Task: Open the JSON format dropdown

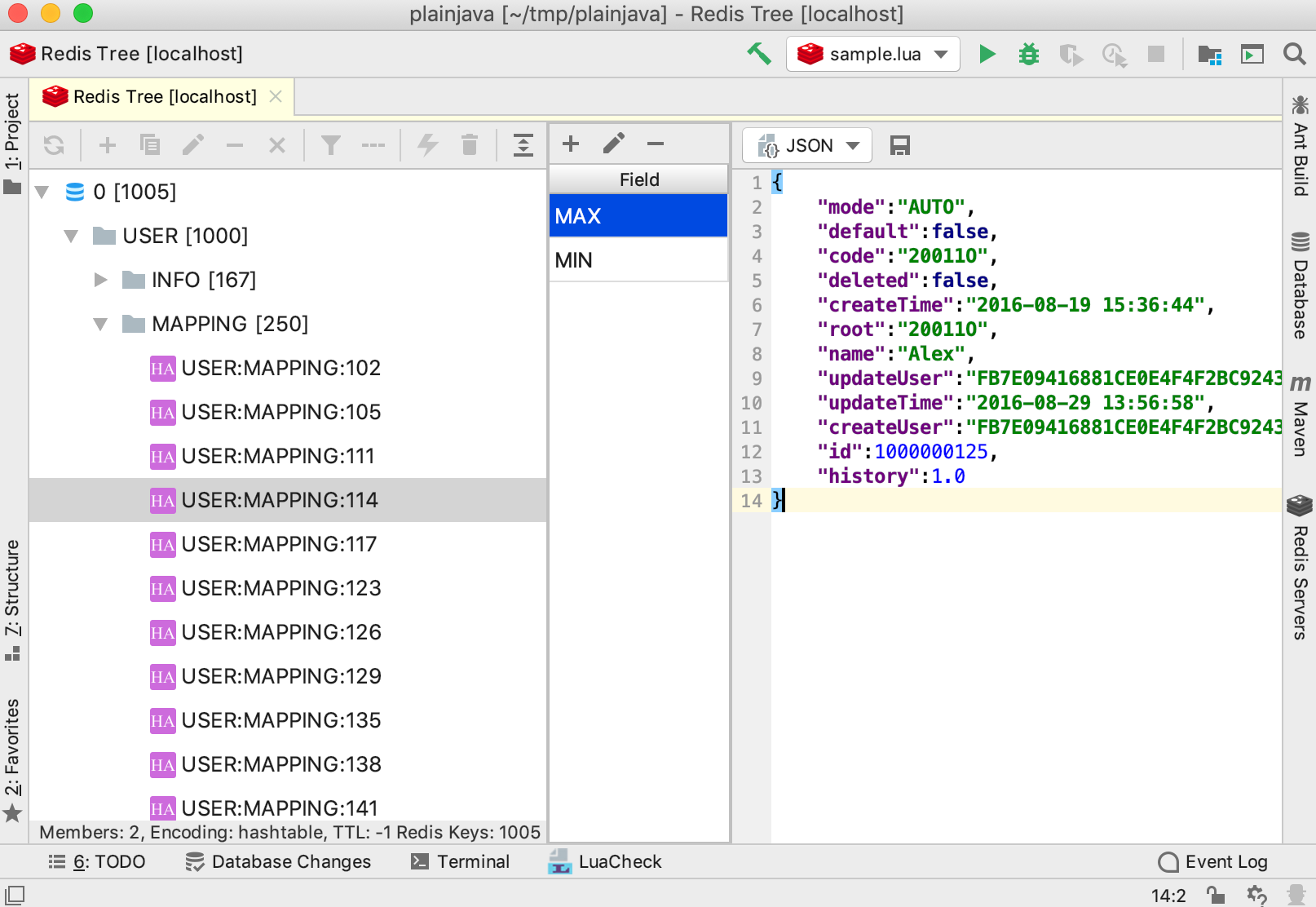Action: 807,145
